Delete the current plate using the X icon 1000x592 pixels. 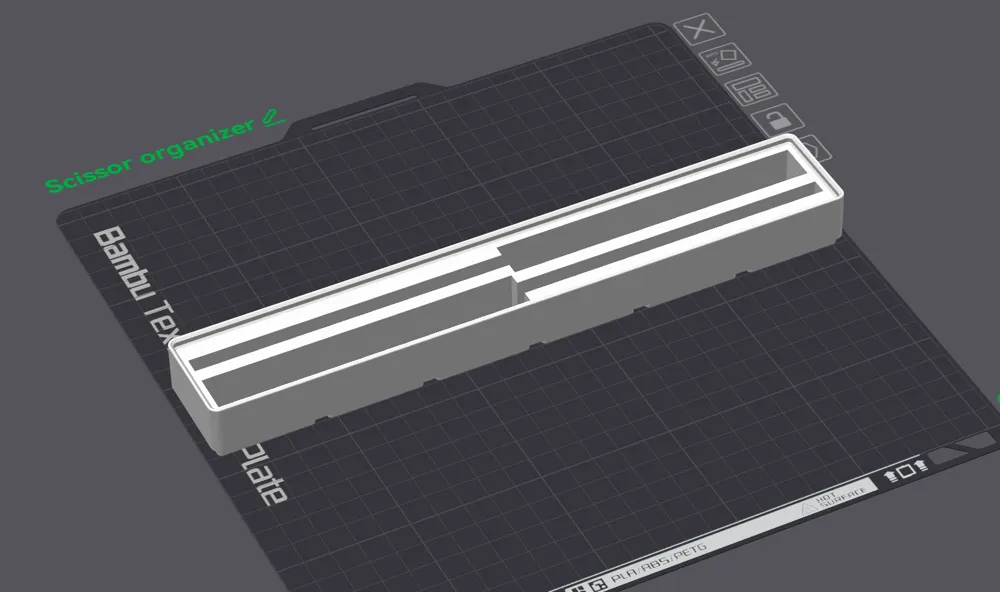tap(698, 31)
